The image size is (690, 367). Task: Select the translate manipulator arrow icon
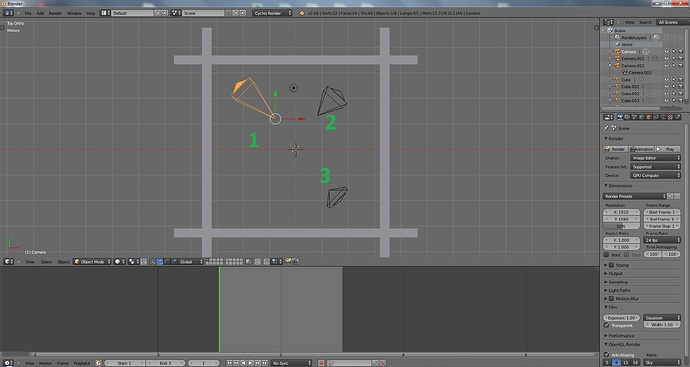click(x=159, y=261)
